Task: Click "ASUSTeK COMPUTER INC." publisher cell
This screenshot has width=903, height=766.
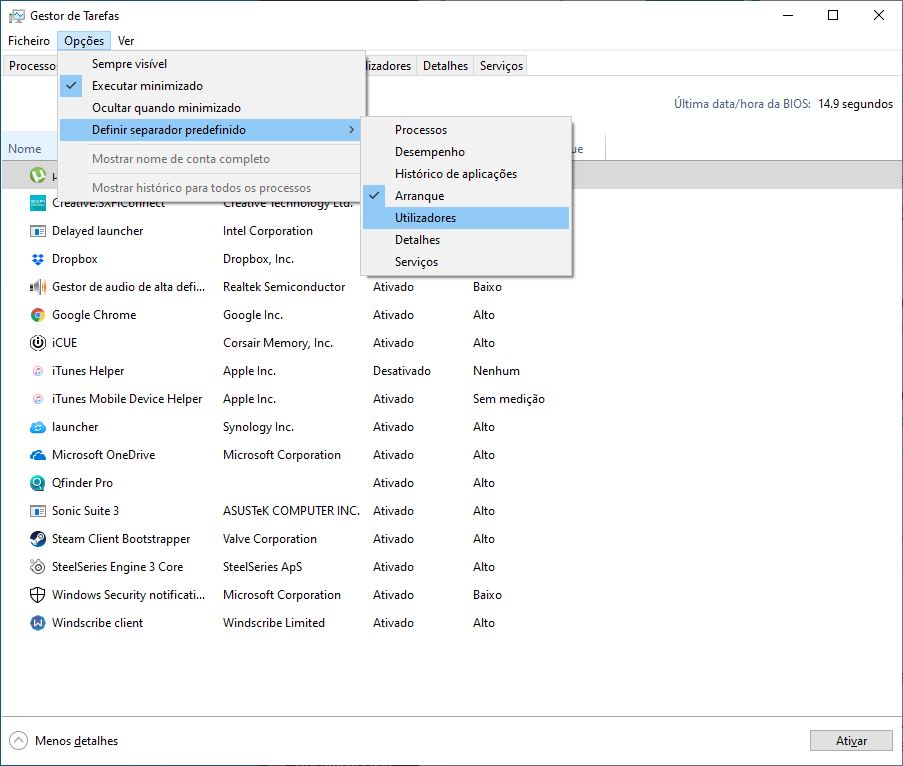Action: (x=291, y=511)
